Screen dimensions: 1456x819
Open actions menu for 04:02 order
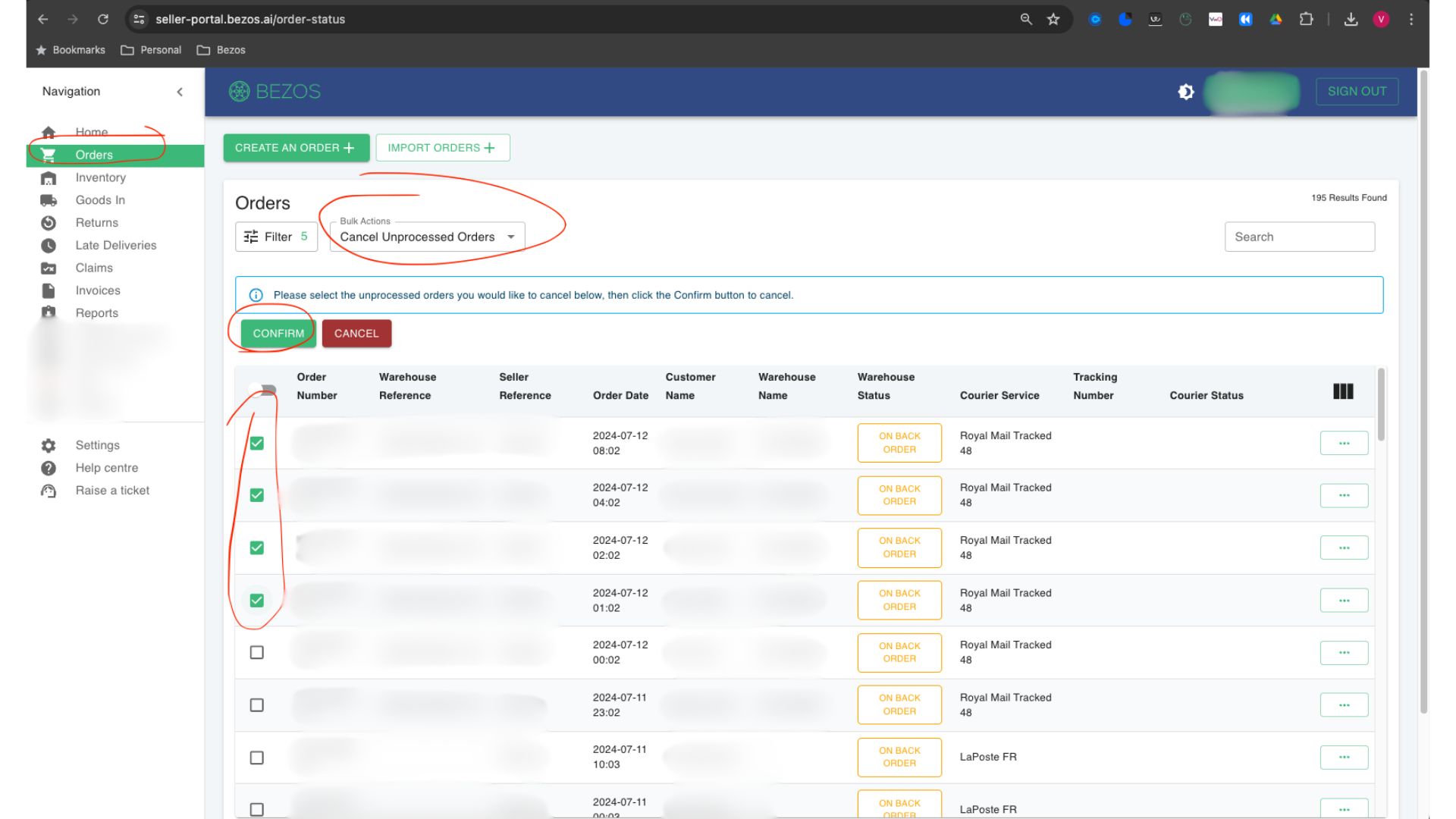(x=1344, y=496)
